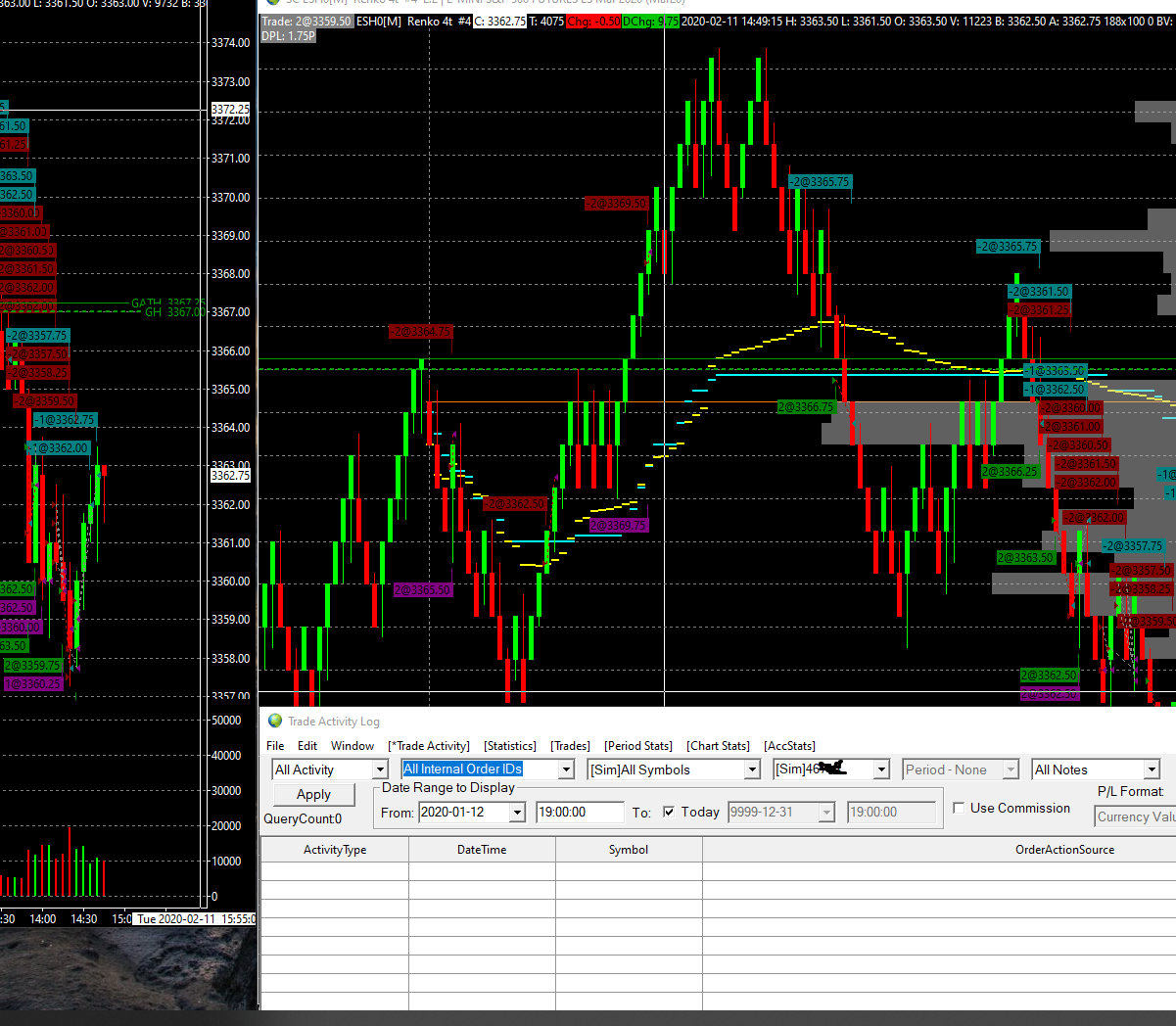Image resolution: width=1176 pixels, height=1026 pixels.
Task: Switch to the [Period Stats] tab
Action: click(x=638, y=746)
